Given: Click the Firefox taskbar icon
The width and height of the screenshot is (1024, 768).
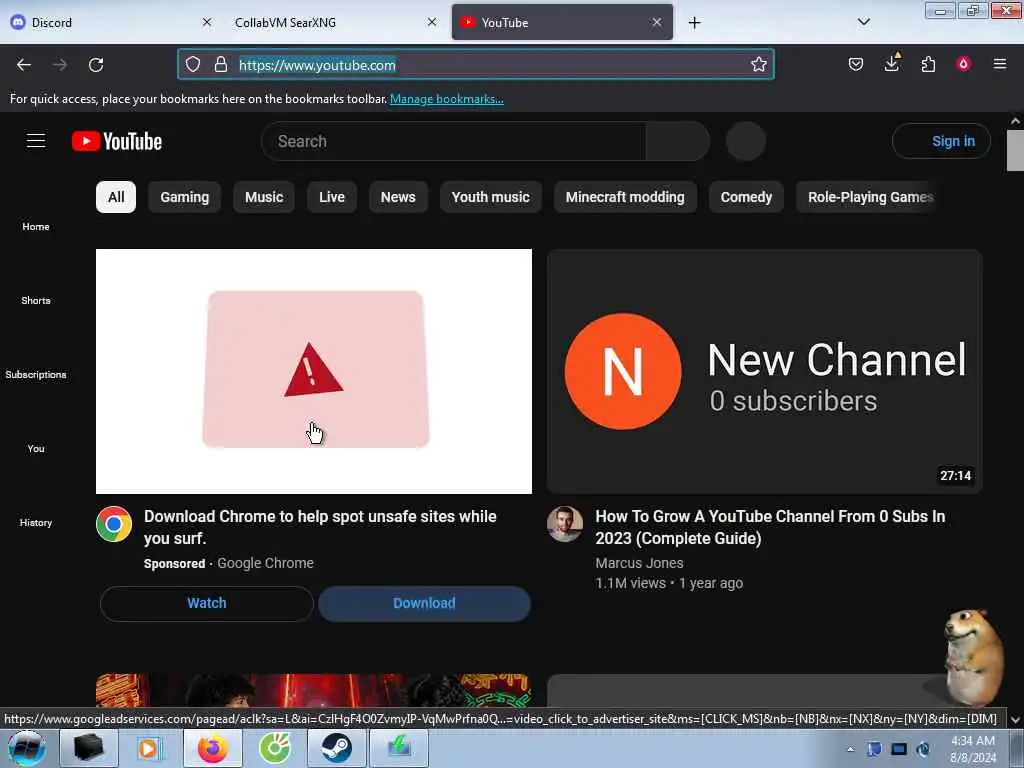Looking at the screenshot, I should [212, 748].
